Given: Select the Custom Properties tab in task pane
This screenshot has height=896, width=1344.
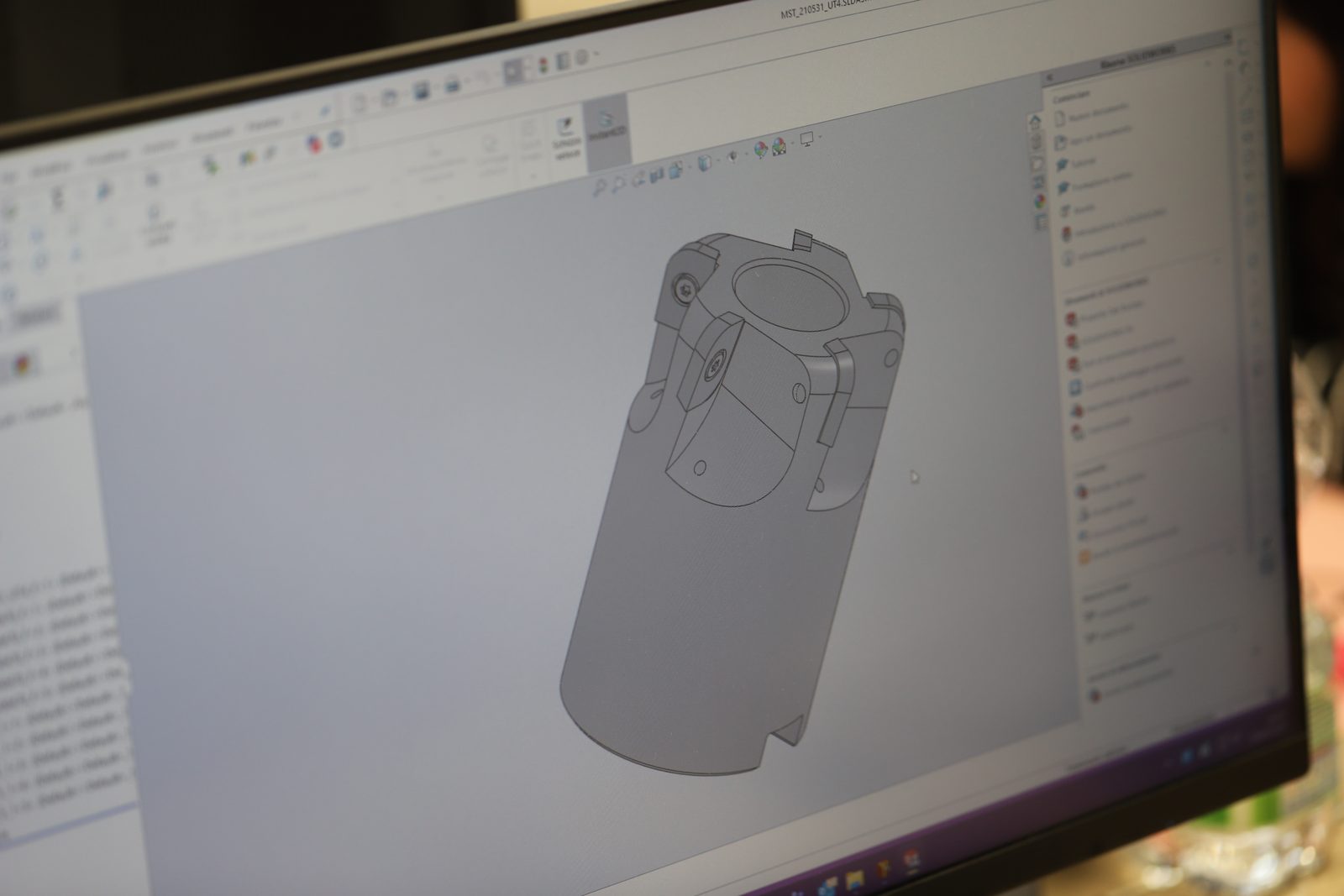Looking at the screenshot, I should coord(1042,223).
